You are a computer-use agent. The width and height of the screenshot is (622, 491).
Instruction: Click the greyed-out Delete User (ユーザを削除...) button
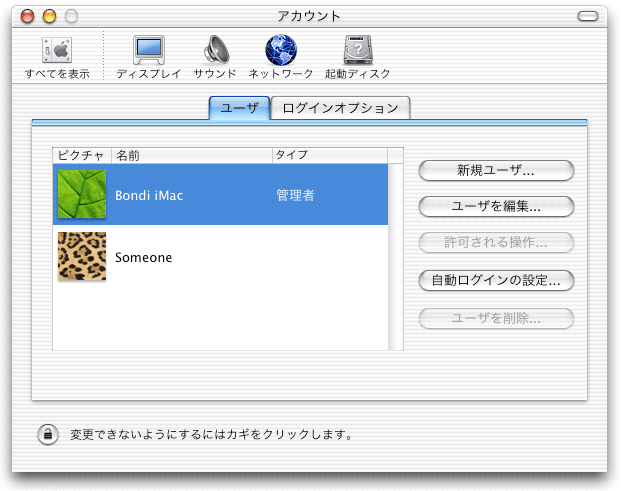tap(496, 319)
